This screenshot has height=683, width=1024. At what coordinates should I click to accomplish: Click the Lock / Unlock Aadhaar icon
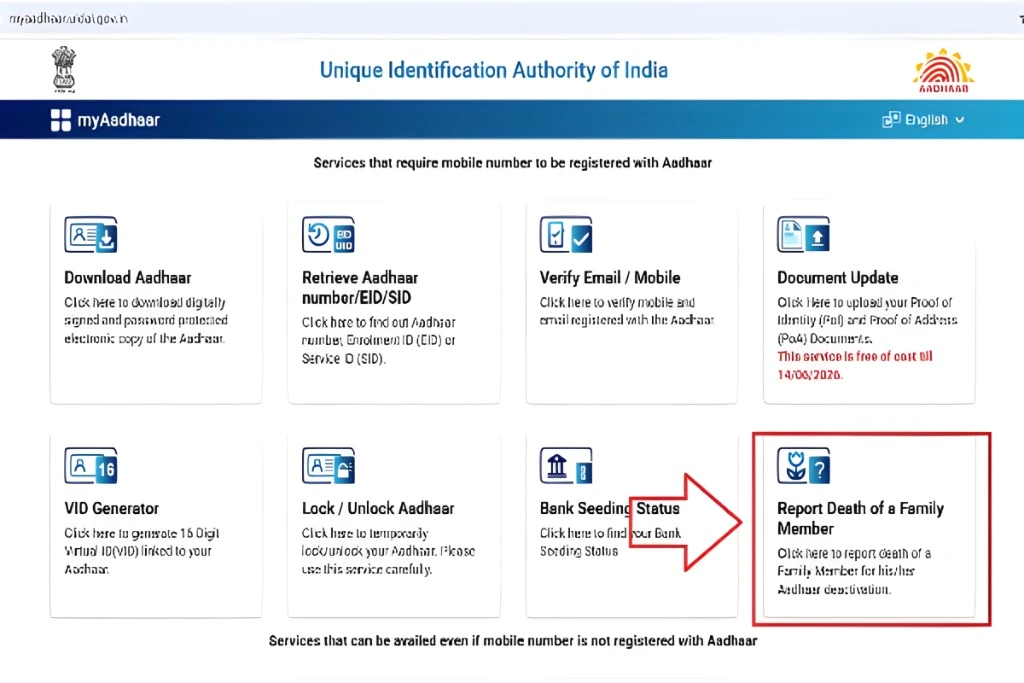[x=328, y=466]
